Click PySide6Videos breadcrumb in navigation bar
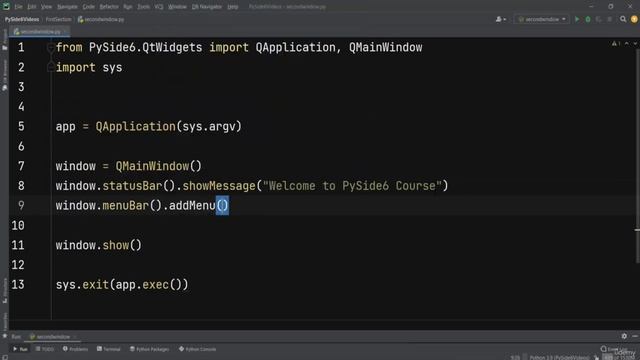 point(22,19)
